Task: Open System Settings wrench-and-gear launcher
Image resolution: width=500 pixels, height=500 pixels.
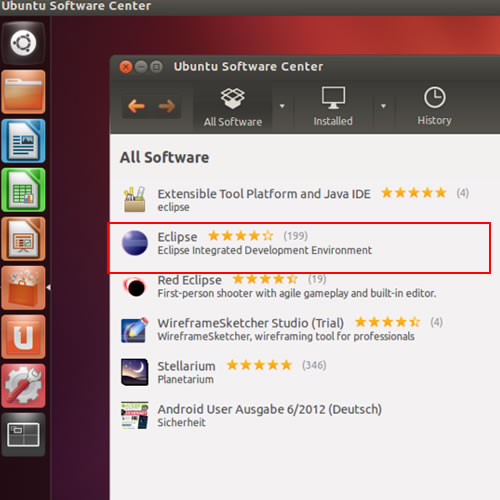Action: (x=23, y=386)
